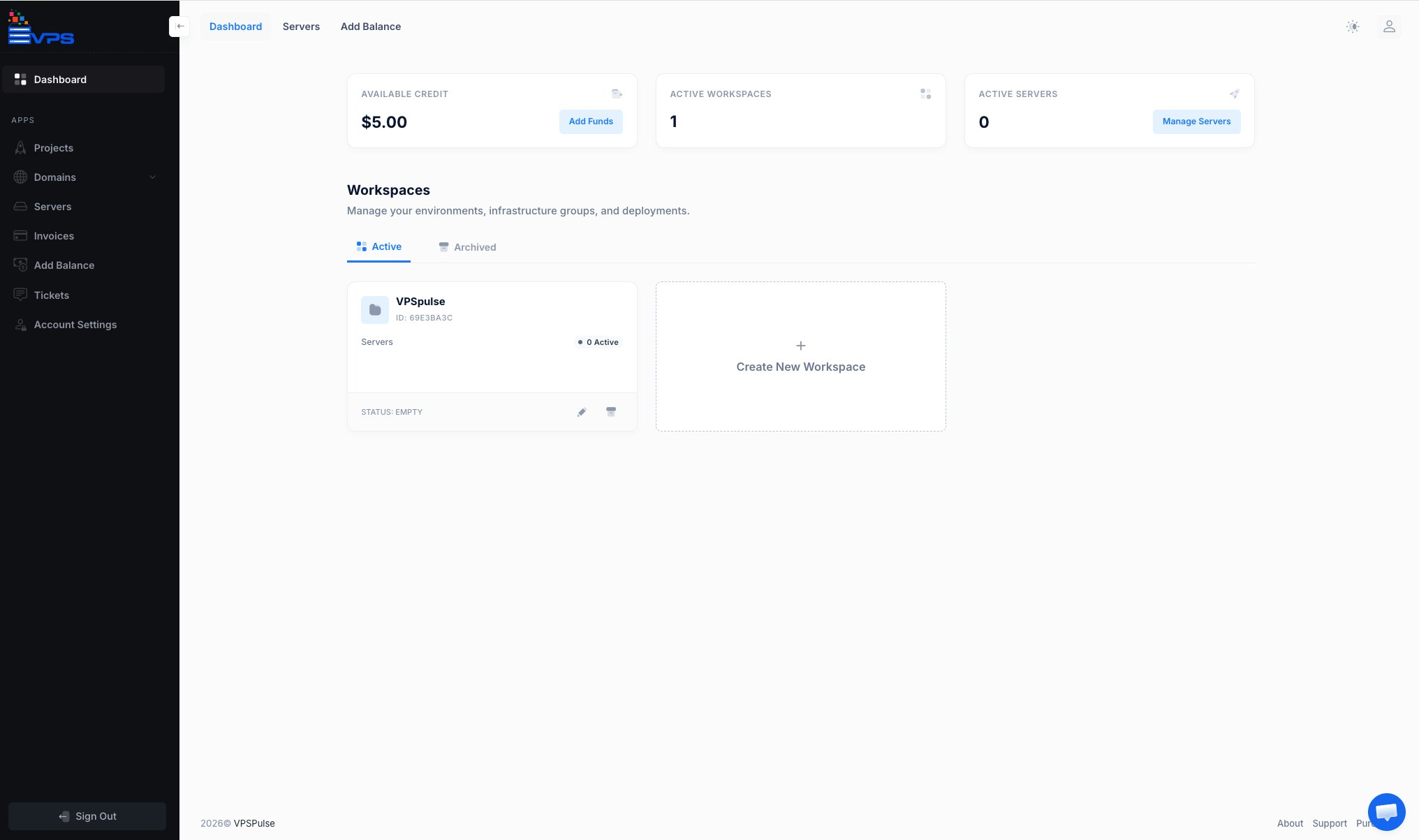
Task: Switch to the Archived workspaces tab
Action: pyautogui.click(x=467, y=247)
